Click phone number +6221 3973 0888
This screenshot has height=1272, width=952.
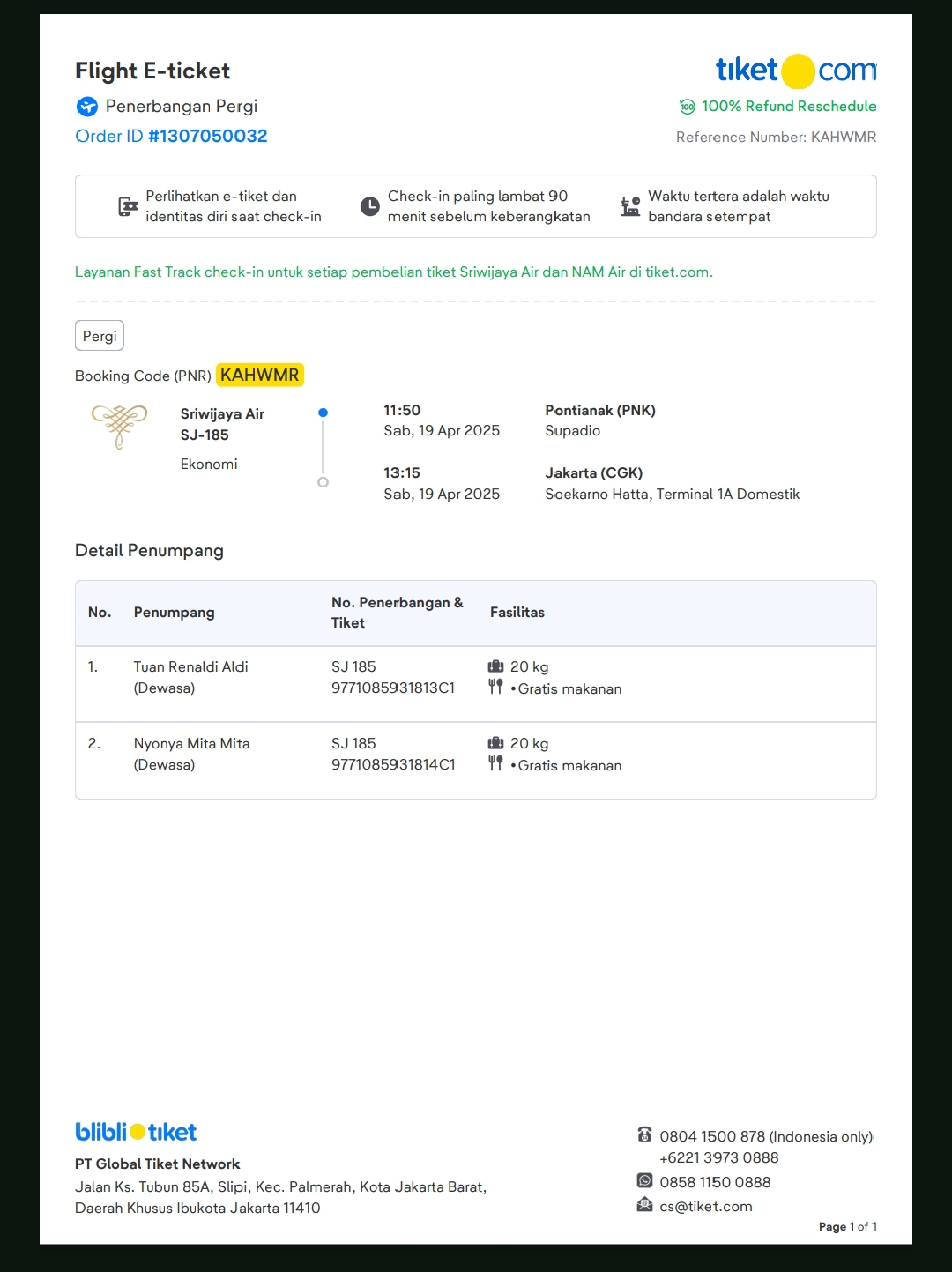719,1158
